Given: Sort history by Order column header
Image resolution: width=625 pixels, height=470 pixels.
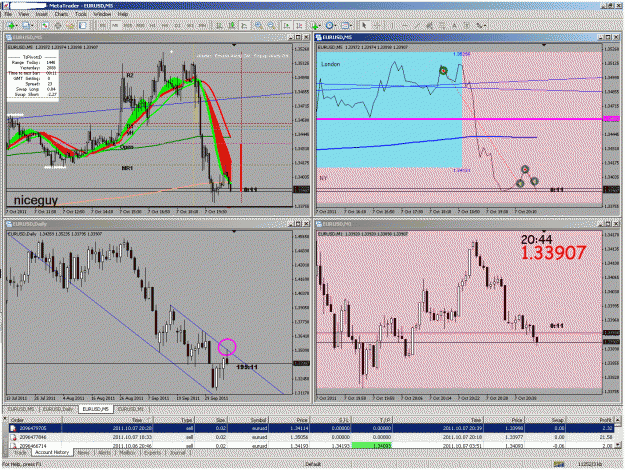Looking at the screenshot, I should [x=35, y=420].
